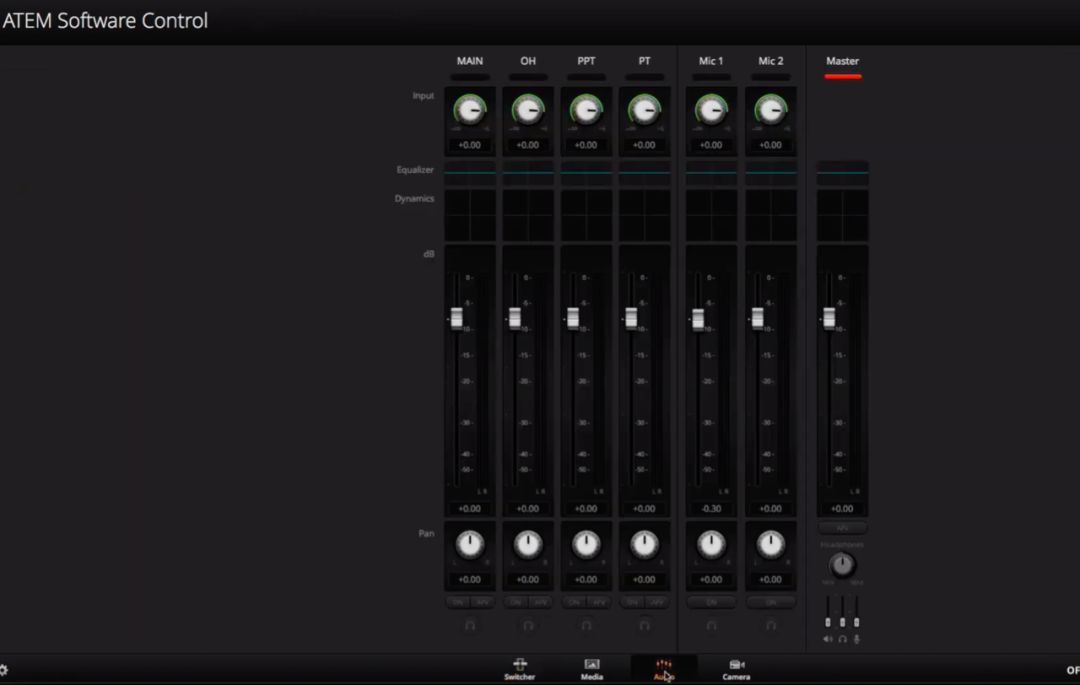Viewport: 1080px width, 685px height.
Task: Click the OH channel fader handle
Action: (x=514, y=318)
